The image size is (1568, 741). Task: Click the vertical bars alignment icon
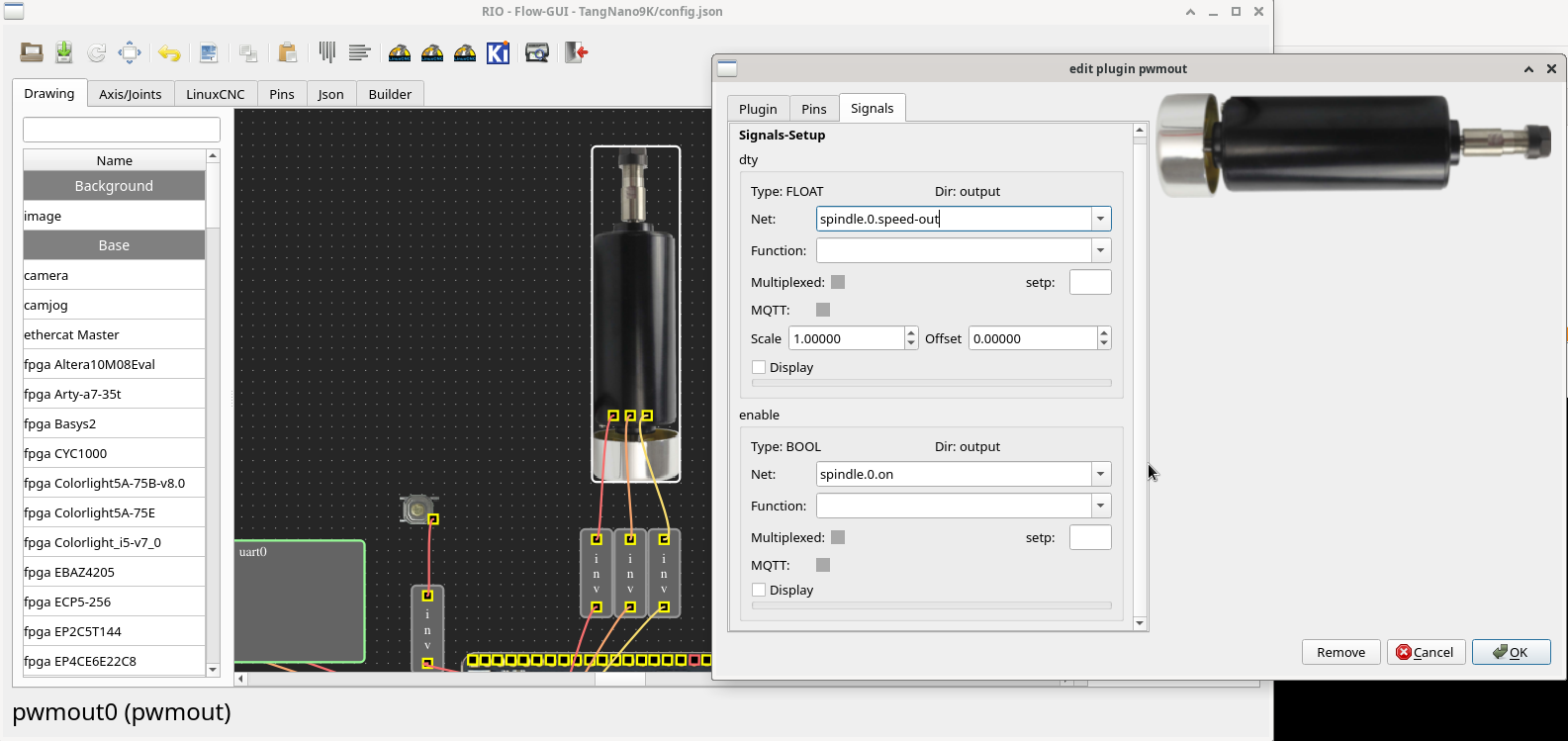coord(327,52)
